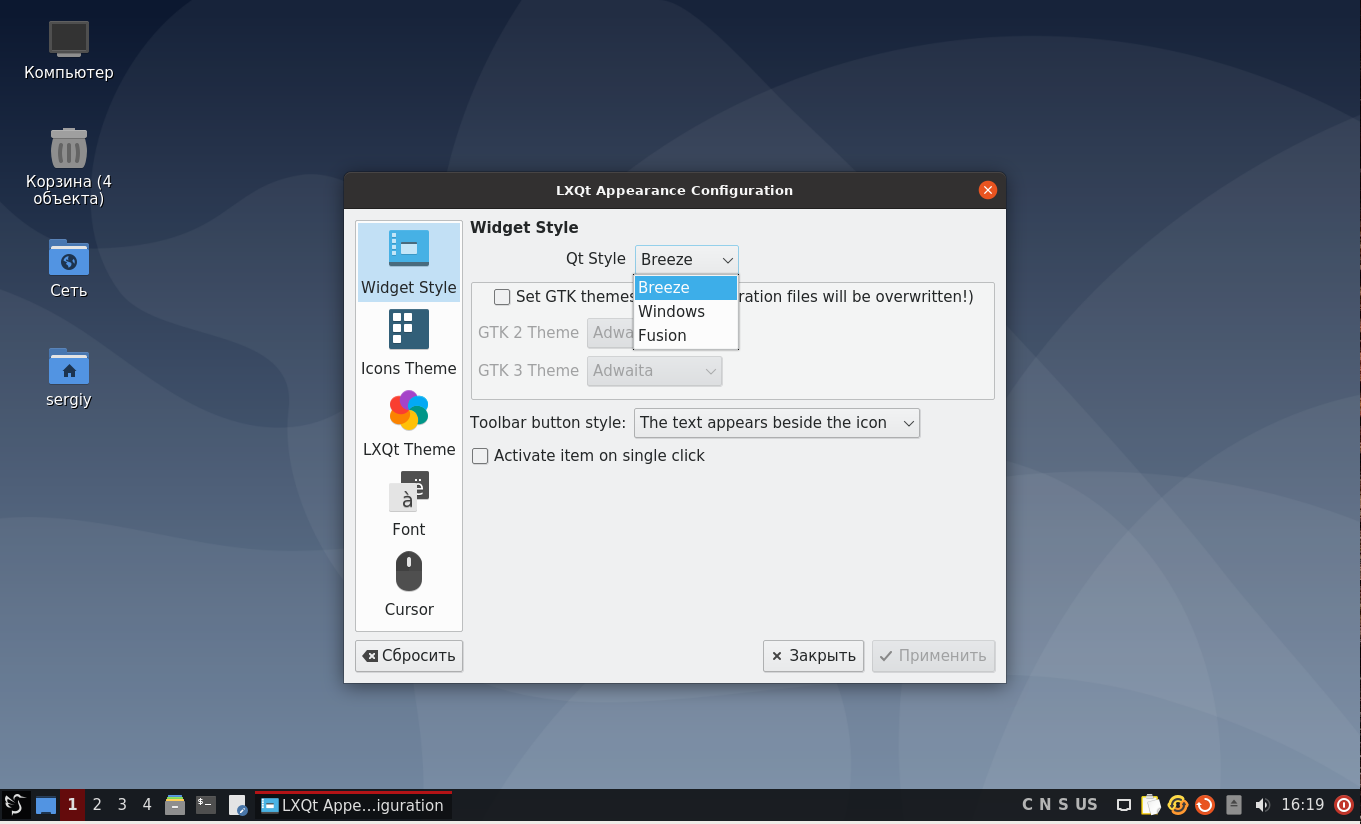Screen dimensions: 1361x824
Task: Click the show desktop taskbar icon
Action: 45,805
